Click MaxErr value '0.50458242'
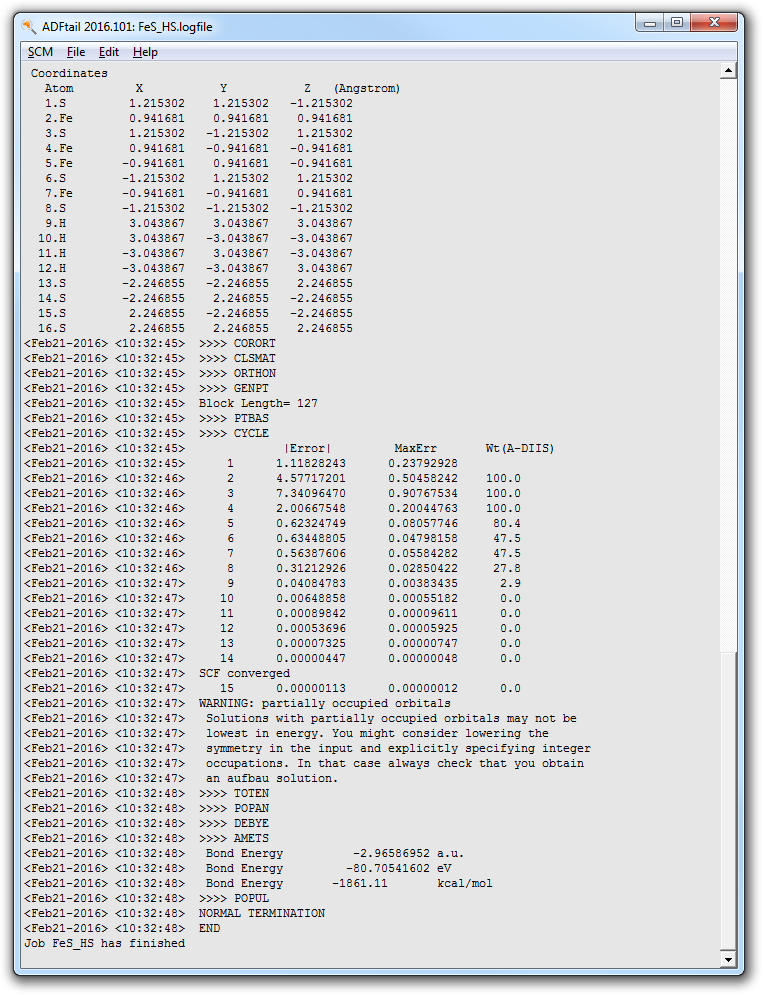Viewport: 763px width, 995px height. tap(423, 478)
